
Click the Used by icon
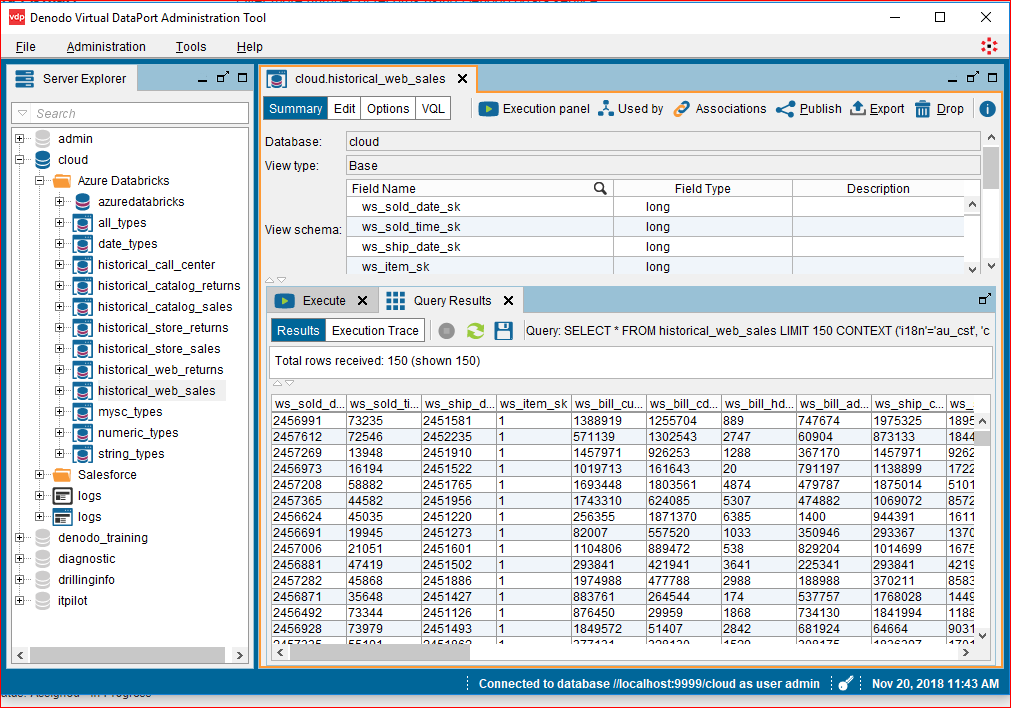coord(606,109)
